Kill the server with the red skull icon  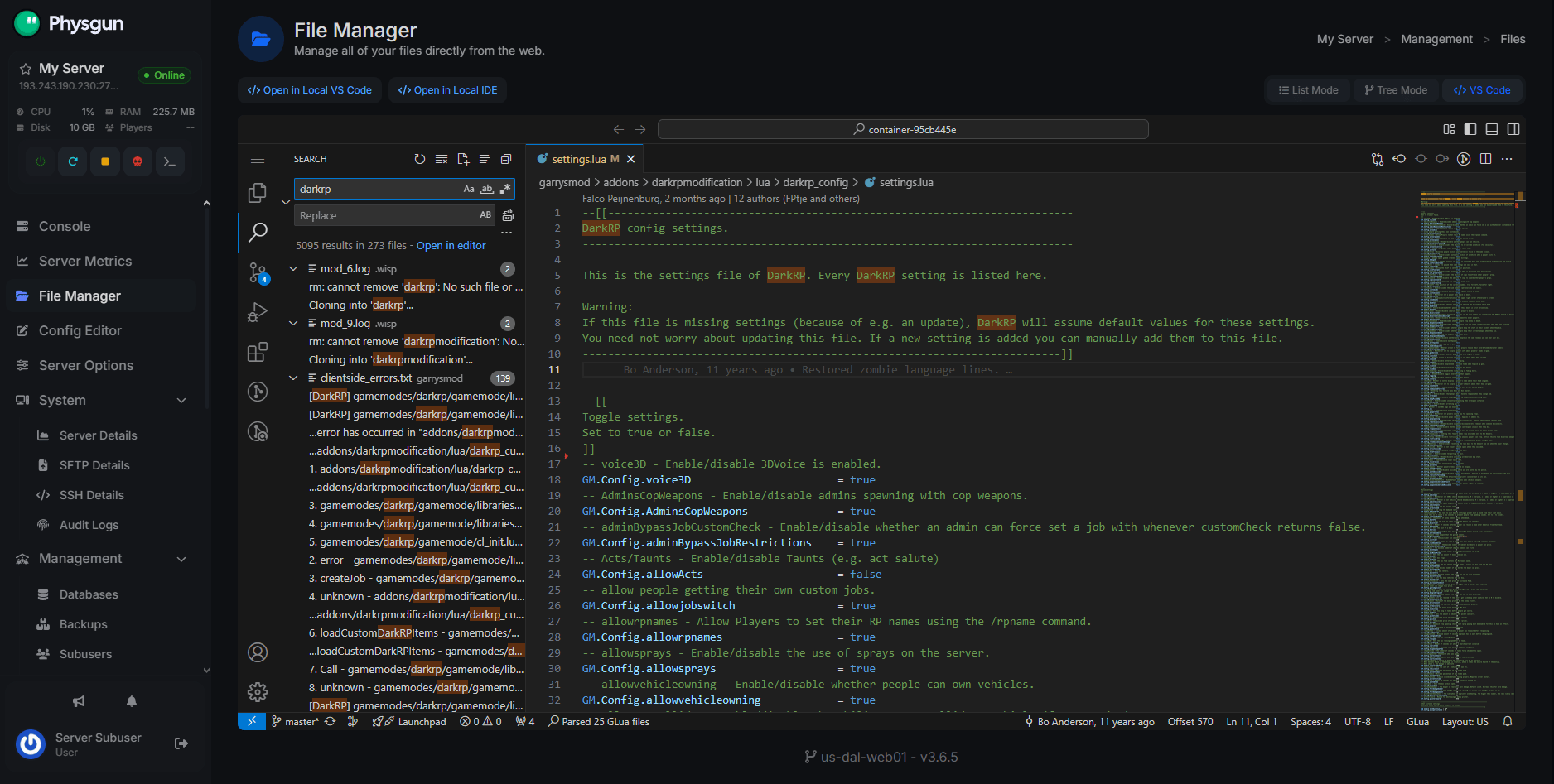pos(138,161)
